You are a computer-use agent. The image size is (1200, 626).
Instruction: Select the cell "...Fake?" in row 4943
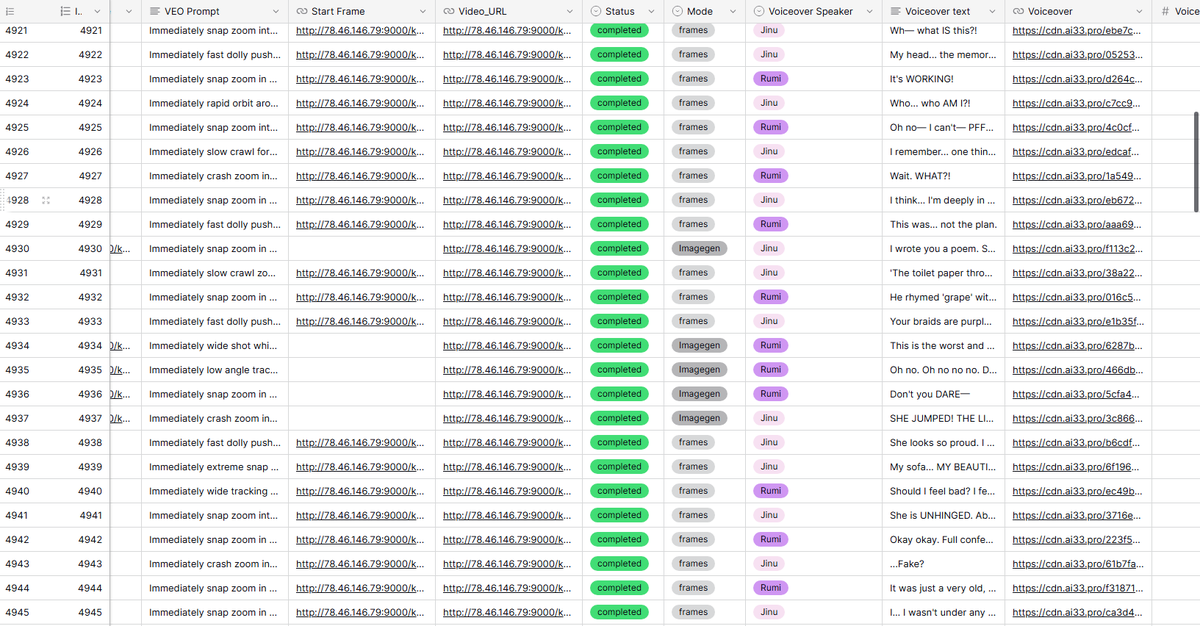click(944, 564)
